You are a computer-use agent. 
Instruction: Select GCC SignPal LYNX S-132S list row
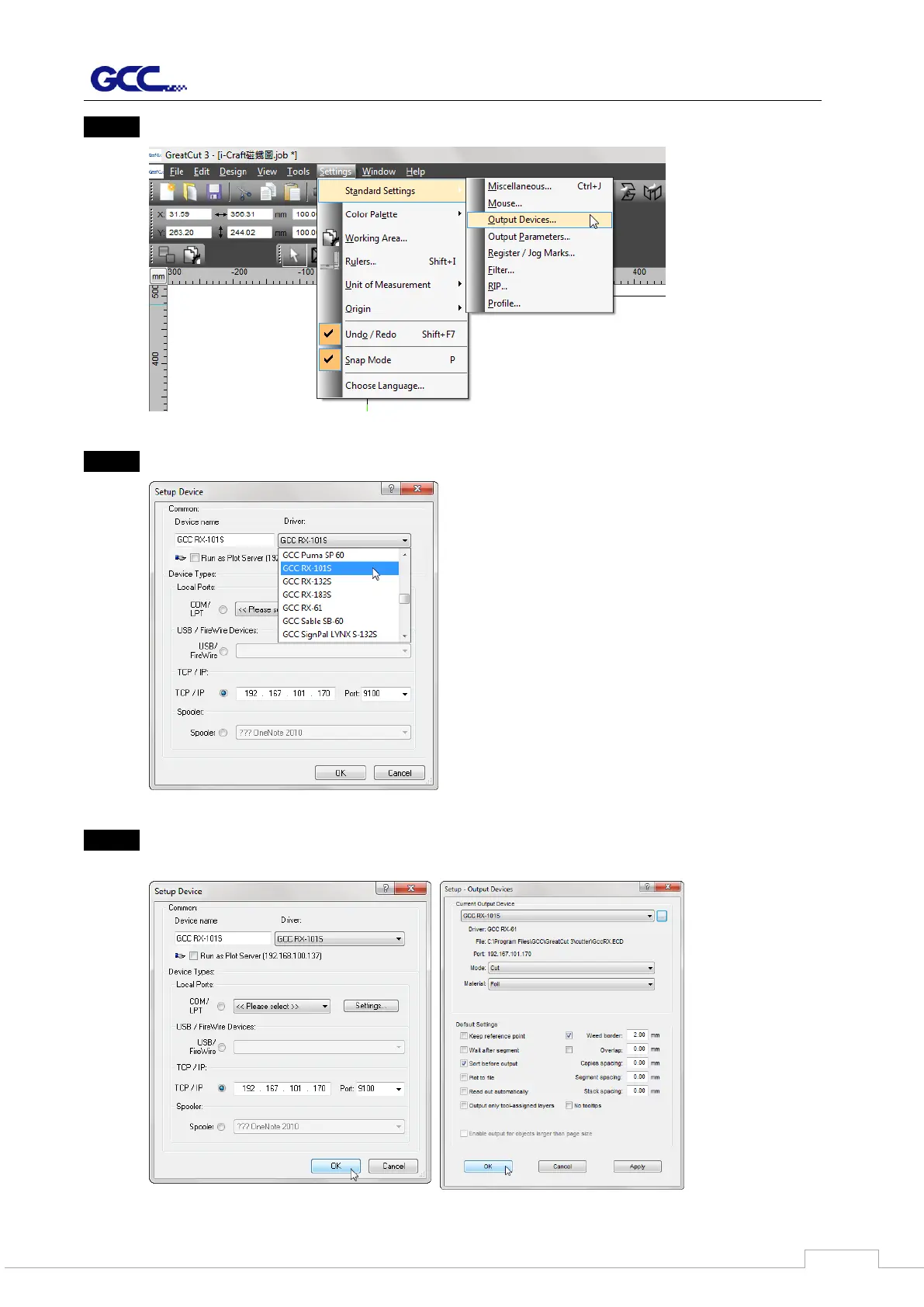(x=339, y=634)
